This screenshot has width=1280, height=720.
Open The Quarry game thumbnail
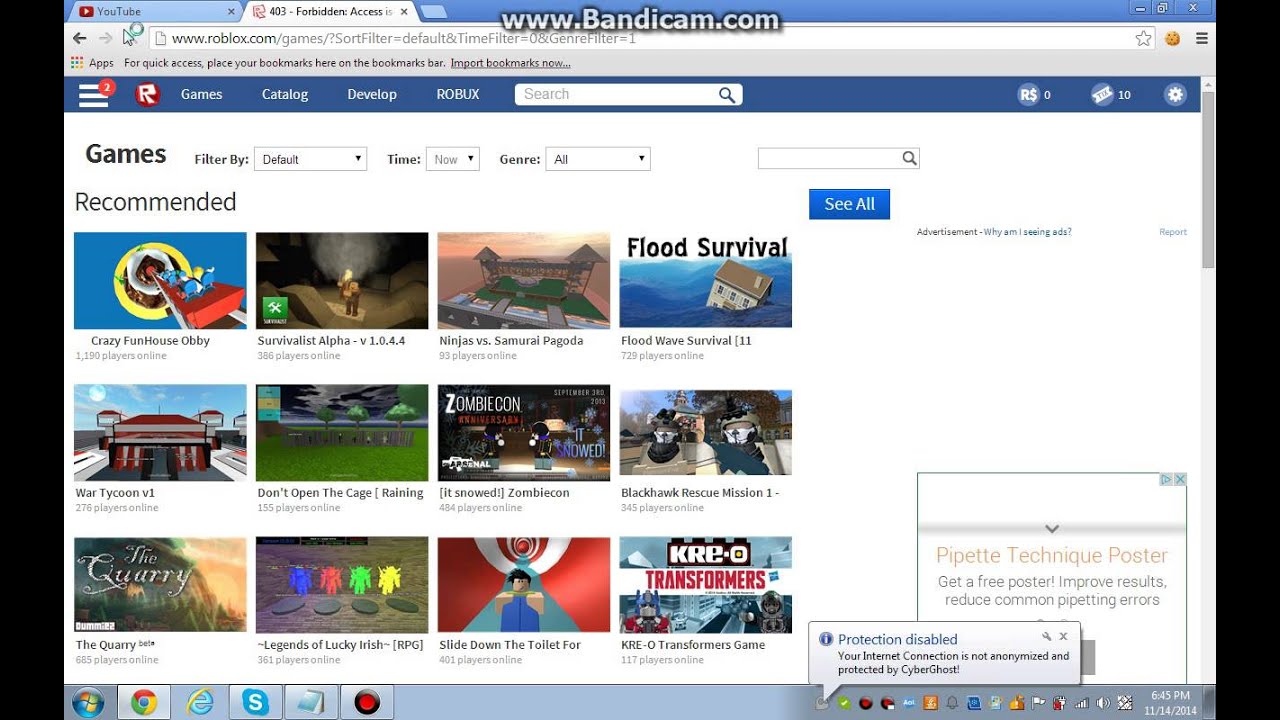click(160, 584)
